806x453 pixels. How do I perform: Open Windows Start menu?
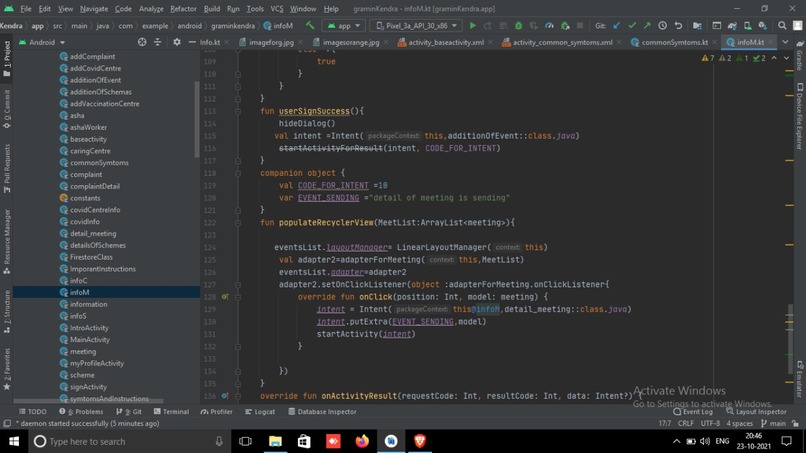[x=14, y=441]
